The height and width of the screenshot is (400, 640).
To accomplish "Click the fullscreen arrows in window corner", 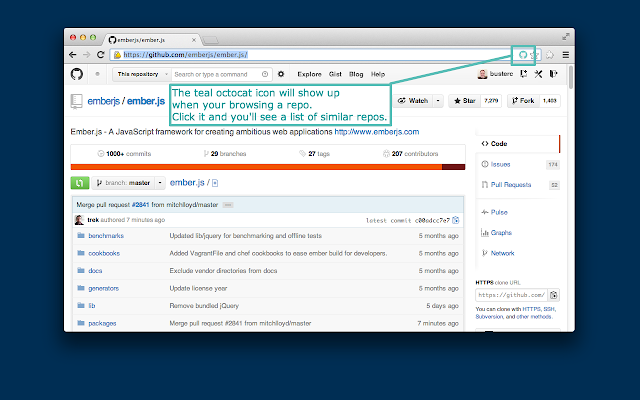I will click(566, 37).
